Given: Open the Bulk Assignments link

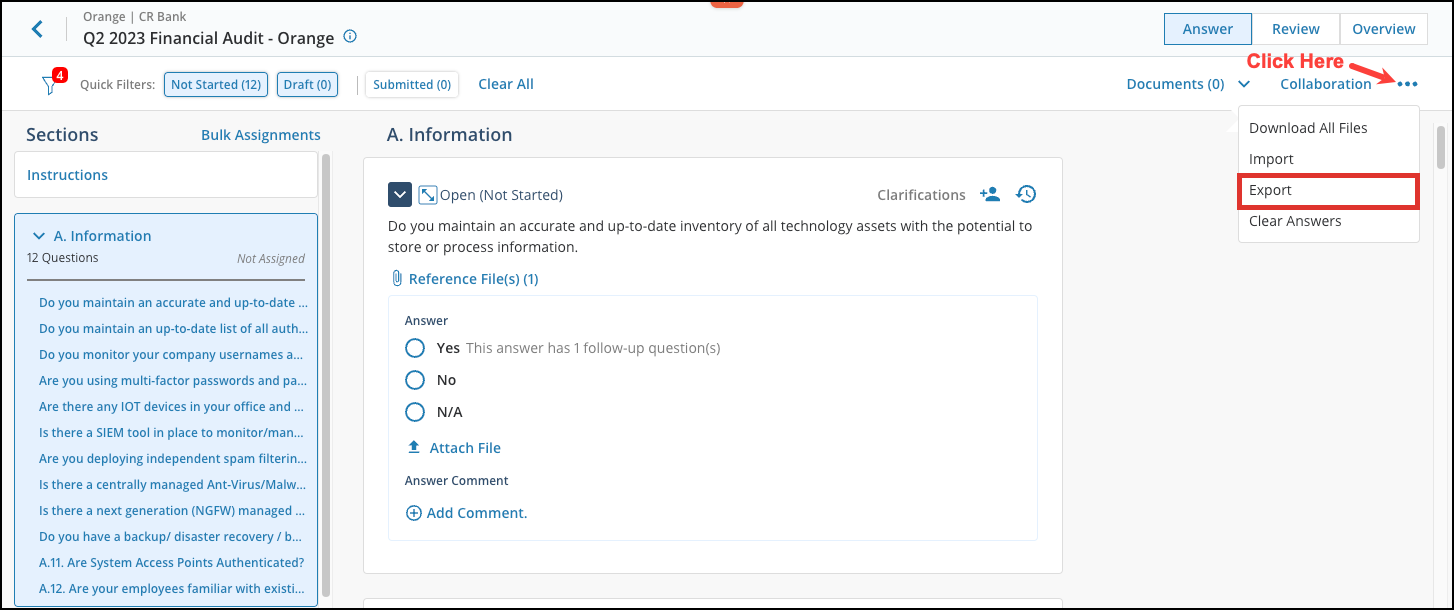Looking at the screenshot, I should point(261,135).
